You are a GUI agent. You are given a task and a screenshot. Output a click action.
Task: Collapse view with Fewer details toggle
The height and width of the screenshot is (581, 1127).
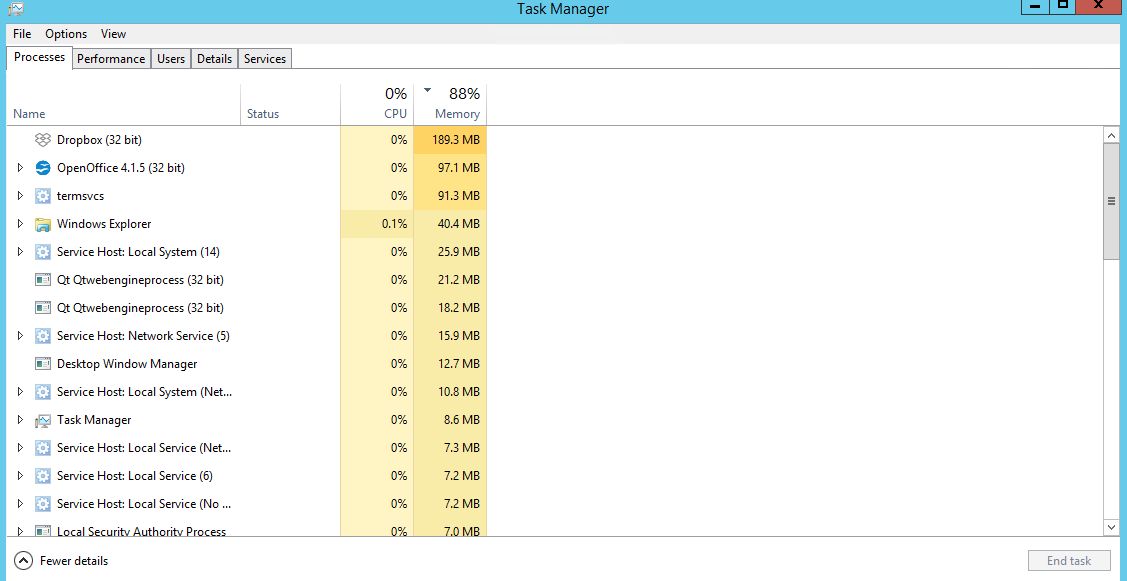[x=61, y=561]
